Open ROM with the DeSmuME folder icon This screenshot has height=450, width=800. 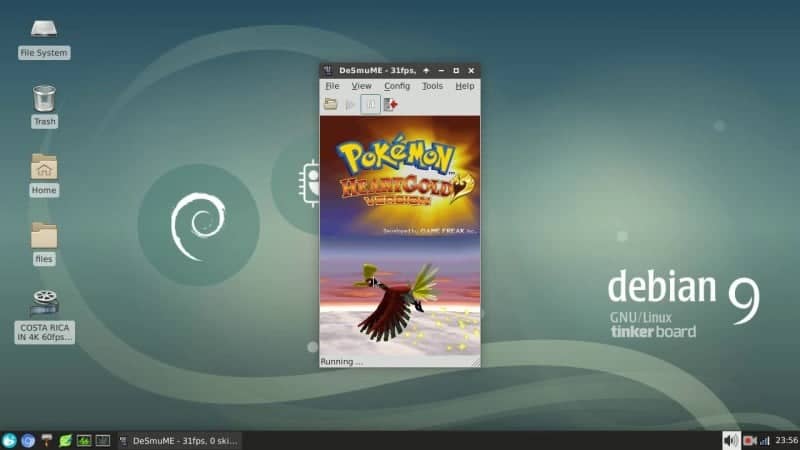pos(331,105)
